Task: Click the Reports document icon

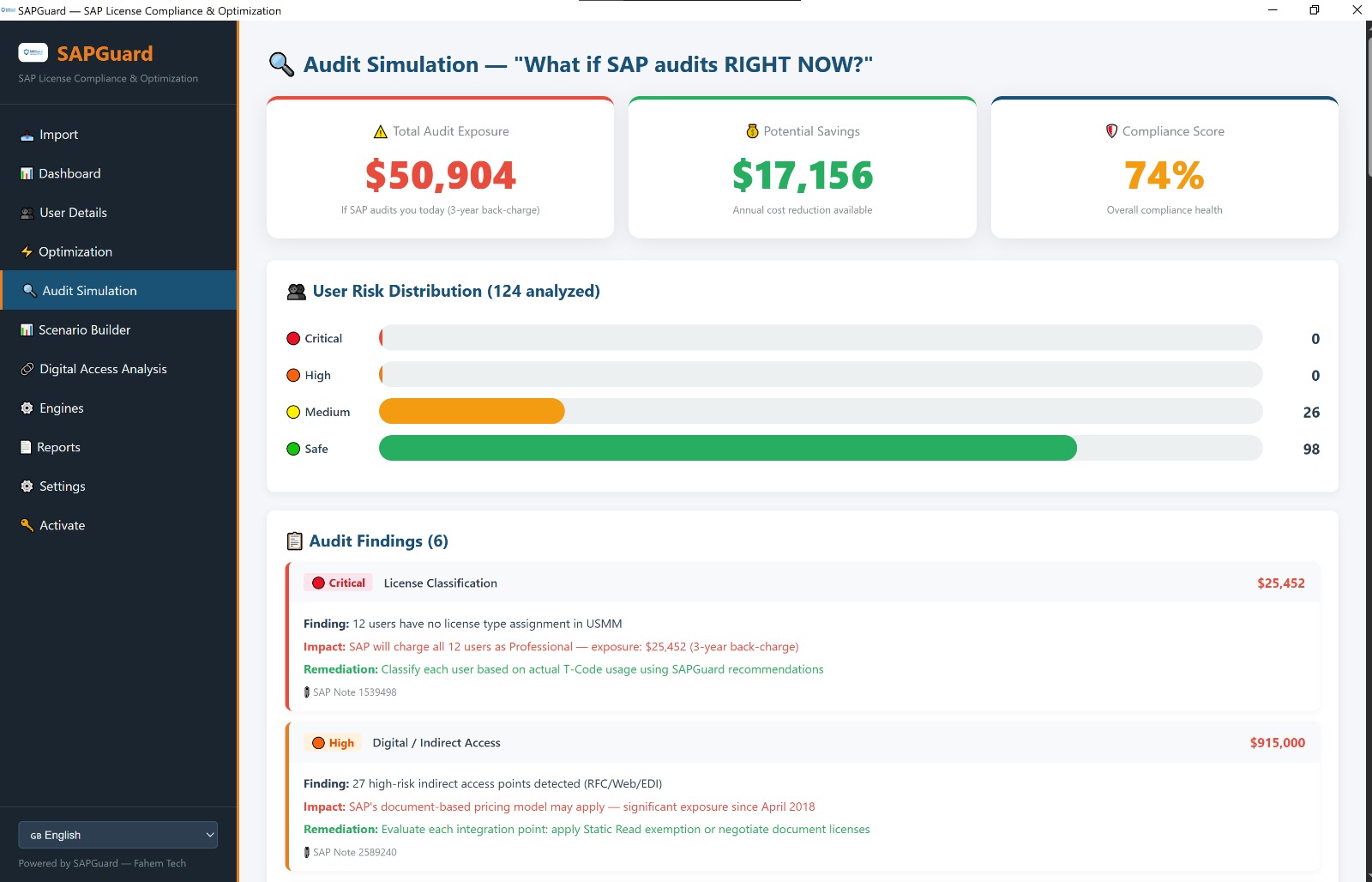Action: coord(26,447)
